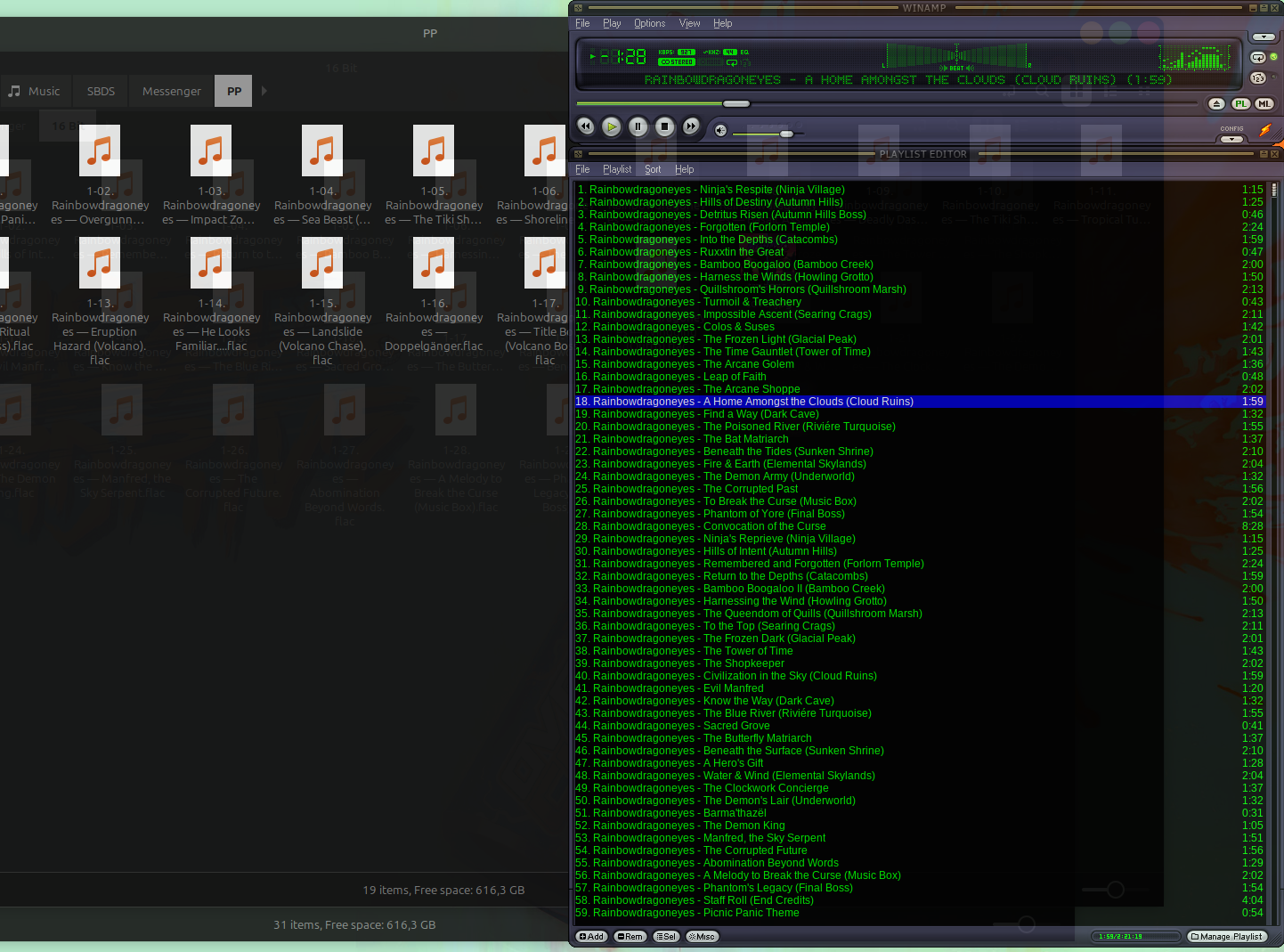Switch to the Messenger tab in file manager
The height and width of the screenshot is (952, 1284).
[172, 91]
